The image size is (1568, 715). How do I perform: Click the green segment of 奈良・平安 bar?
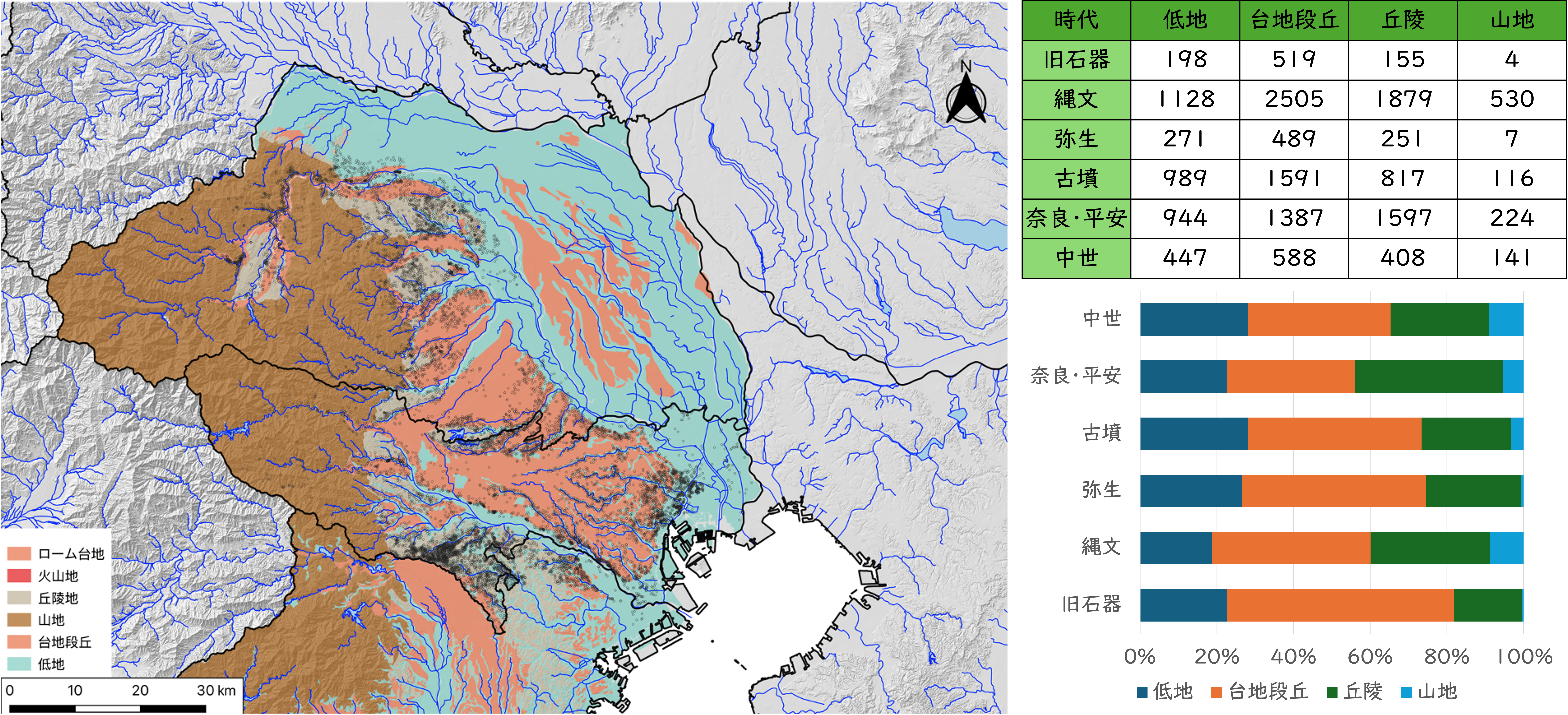click(1429, 377)
